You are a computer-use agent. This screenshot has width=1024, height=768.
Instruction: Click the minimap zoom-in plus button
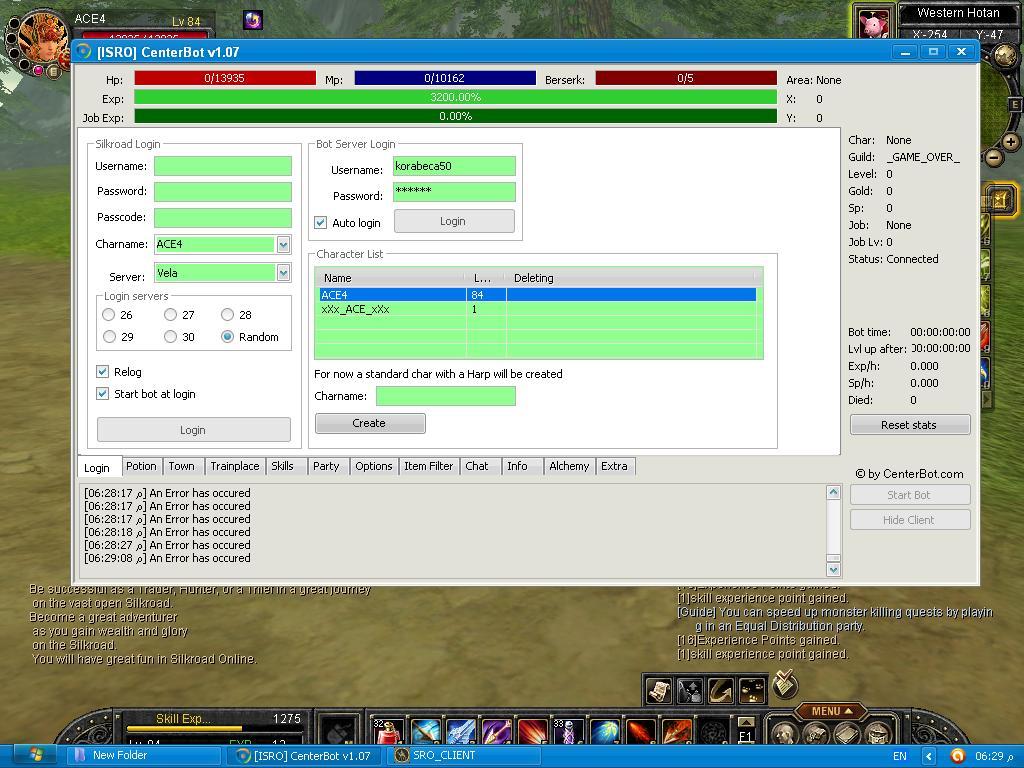pos(1011,142)
